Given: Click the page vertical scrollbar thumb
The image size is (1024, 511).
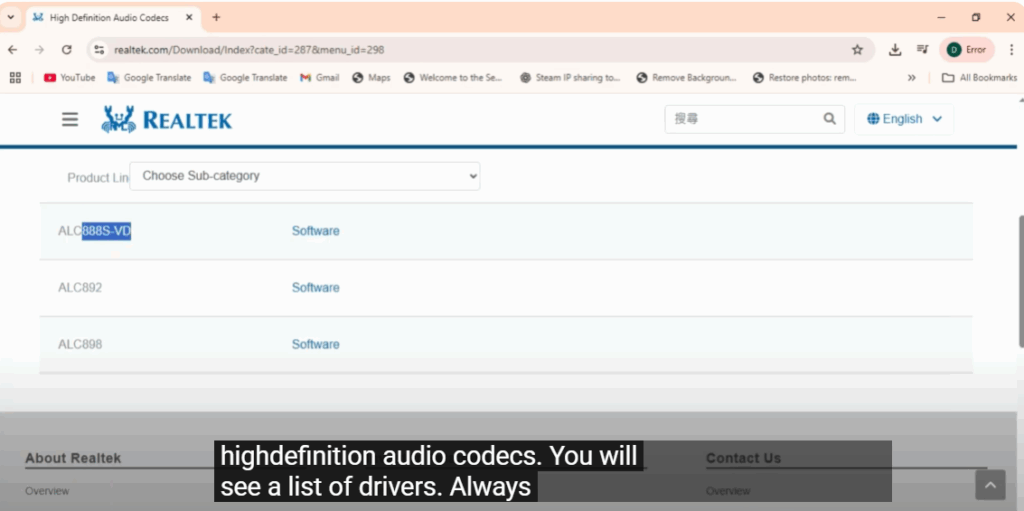Looking at the screenshot, I should [1021, 281].
